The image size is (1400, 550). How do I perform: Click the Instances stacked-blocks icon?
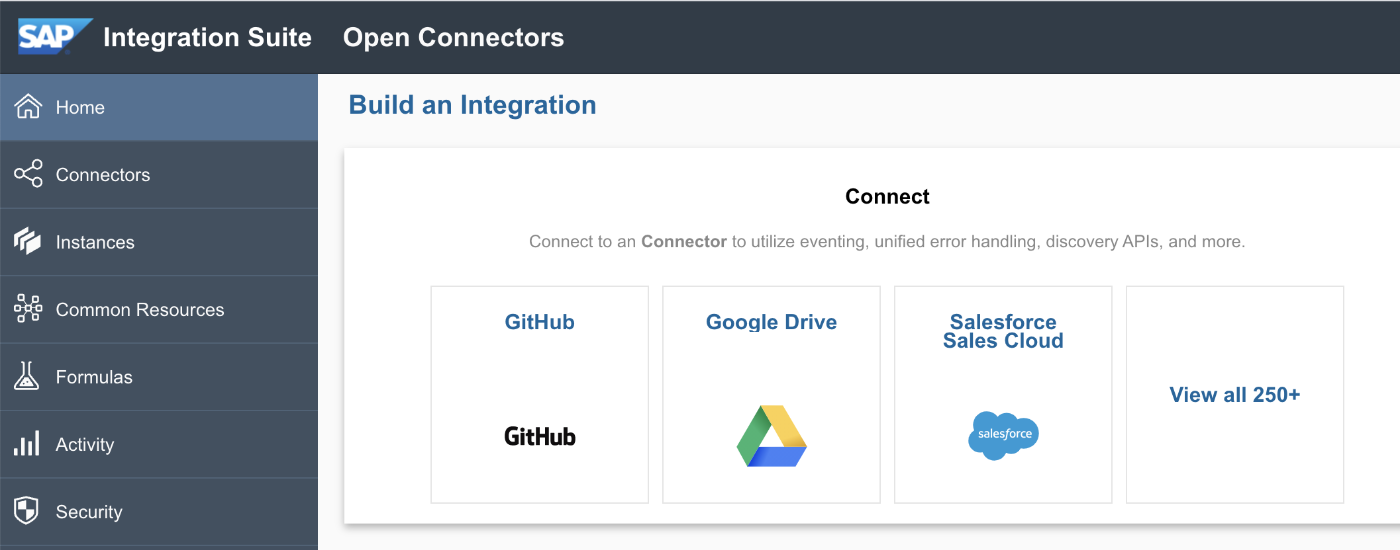[x=28, y=241]
